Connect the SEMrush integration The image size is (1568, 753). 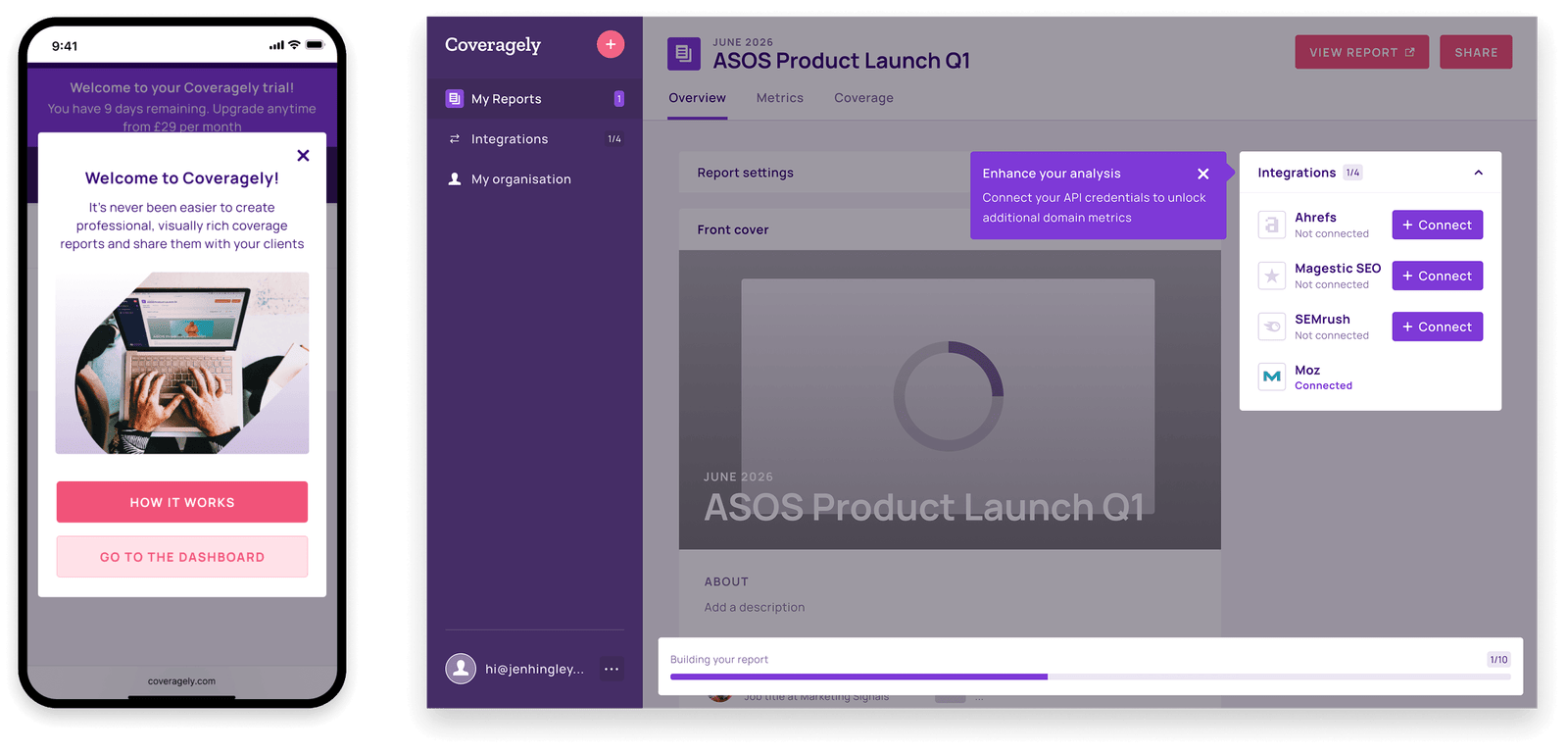tap(1437, 326)
